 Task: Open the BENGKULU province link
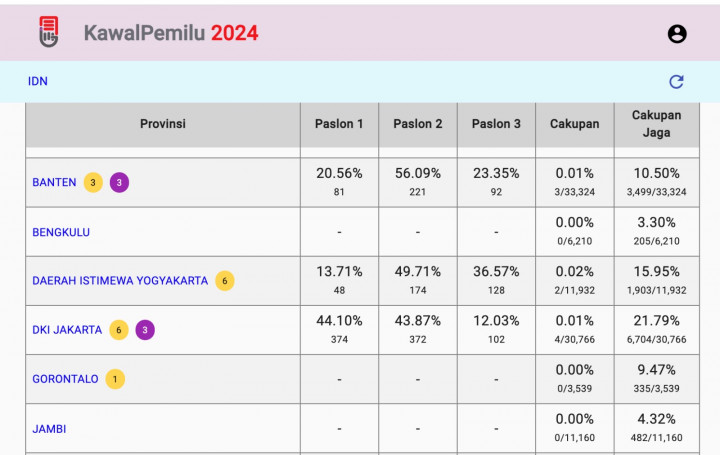coord(61,232)
